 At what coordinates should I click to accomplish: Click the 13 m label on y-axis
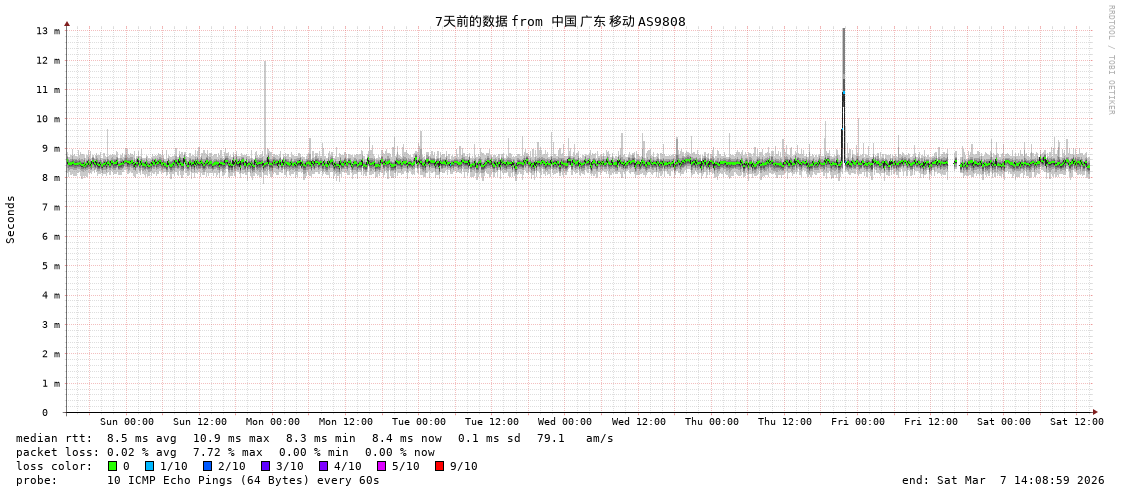tap(48, 31)
